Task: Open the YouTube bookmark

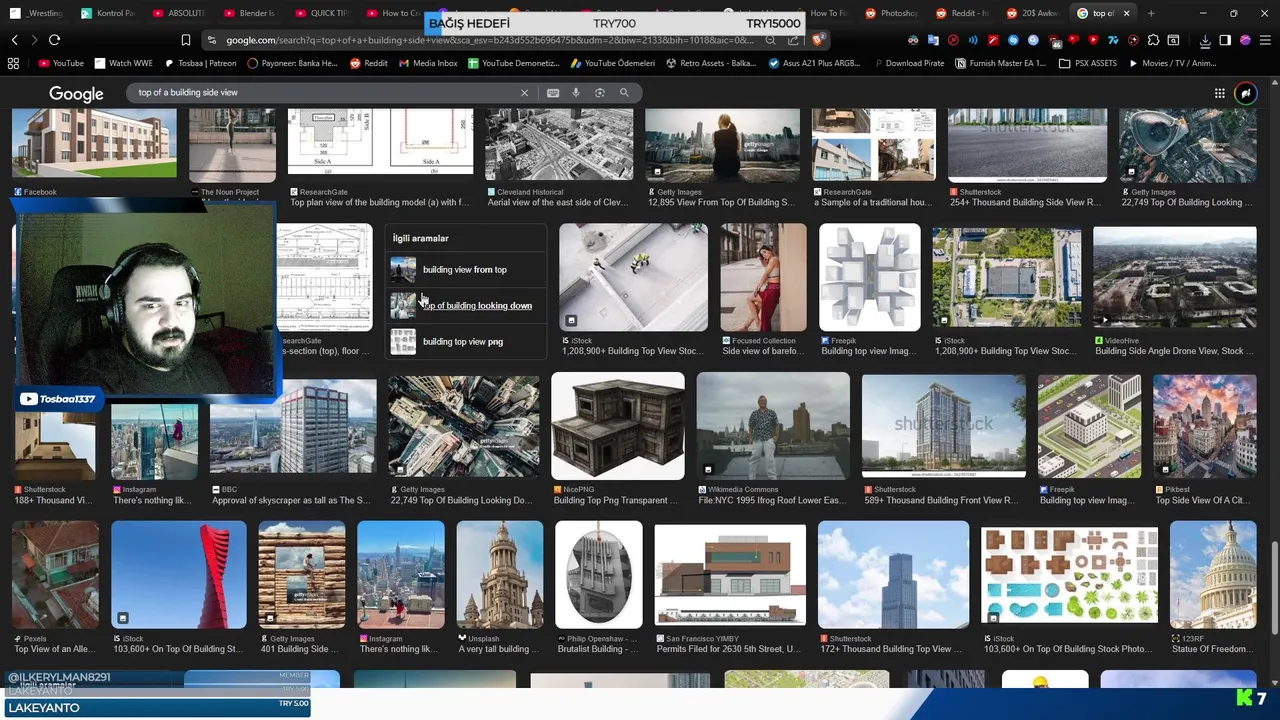Action: [61, 63]
